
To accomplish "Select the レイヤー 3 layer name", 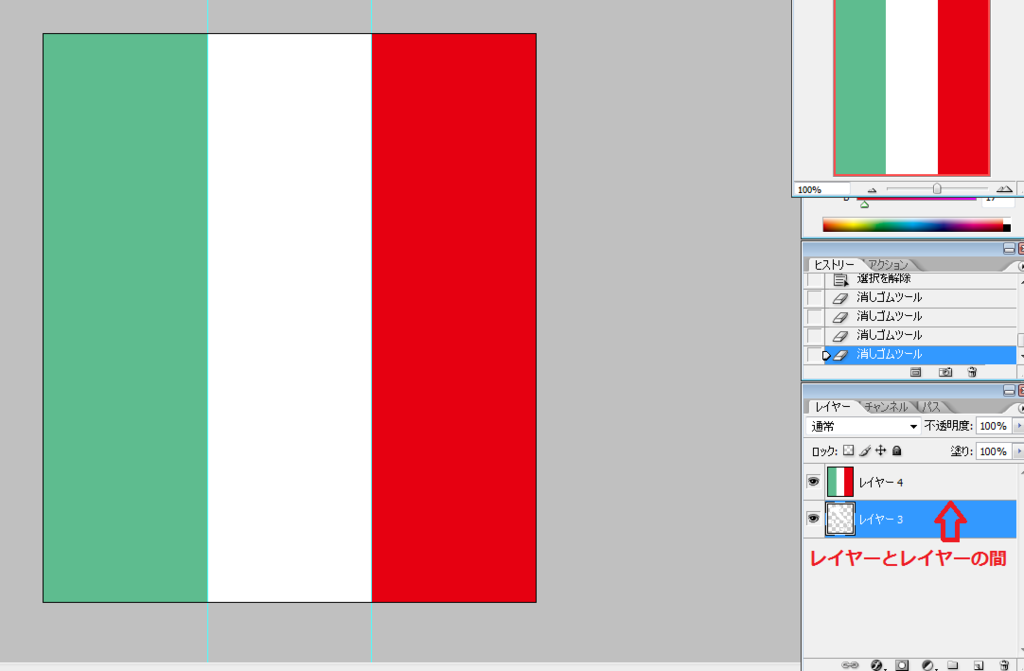I will [880, 519].
